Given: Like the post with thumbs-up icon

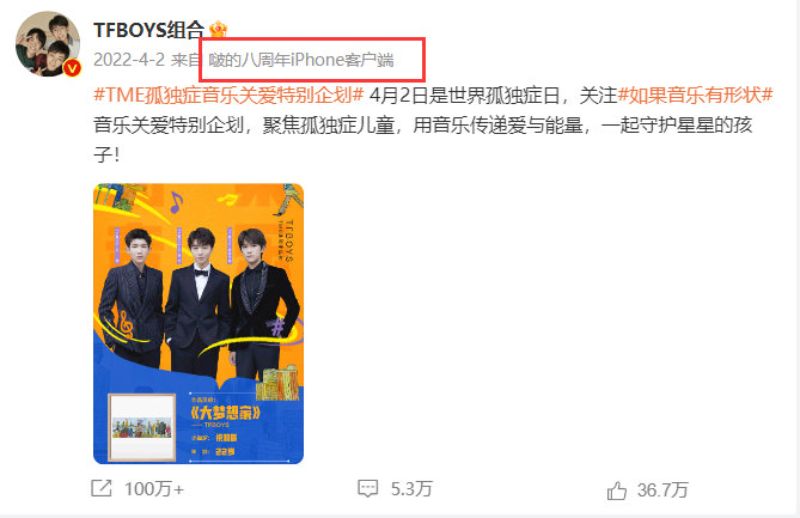Looking at the screenshot, I should point(617,490).
